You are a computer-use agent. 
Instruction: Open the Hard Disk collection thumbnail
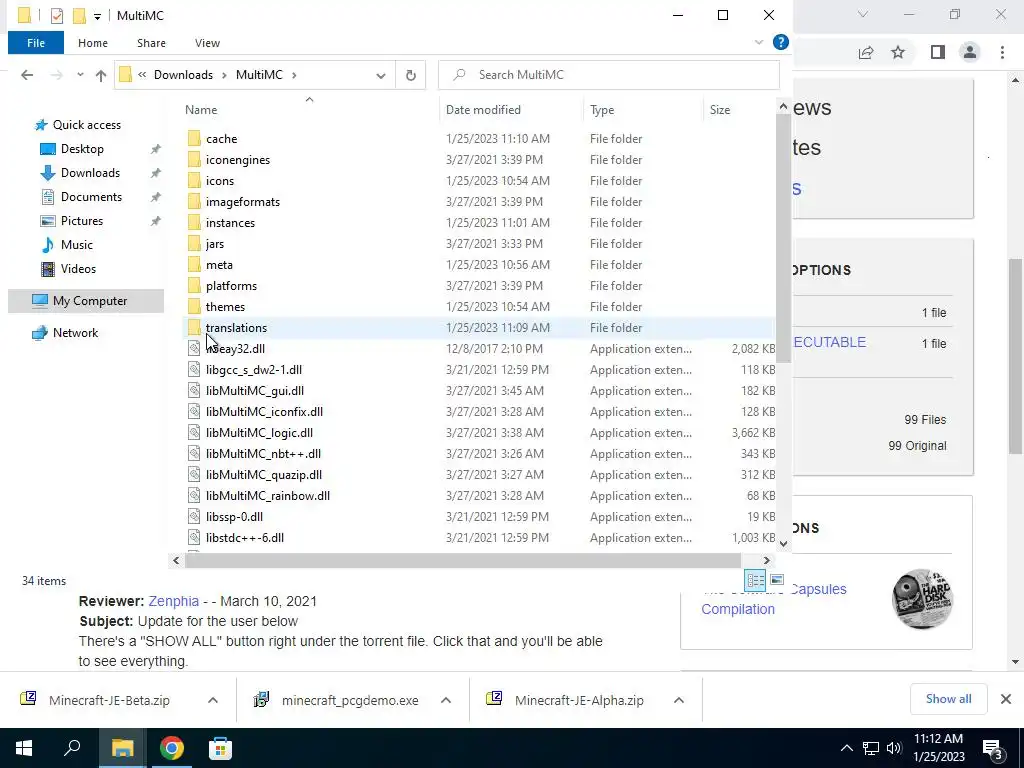pos(921,599)
